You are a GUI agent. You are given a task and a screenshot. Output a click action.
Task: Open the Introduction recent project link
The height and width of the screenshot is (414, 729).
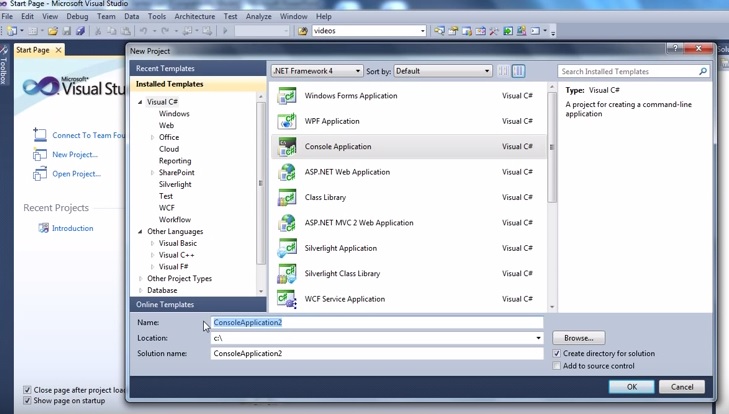[x=73, y=228]
